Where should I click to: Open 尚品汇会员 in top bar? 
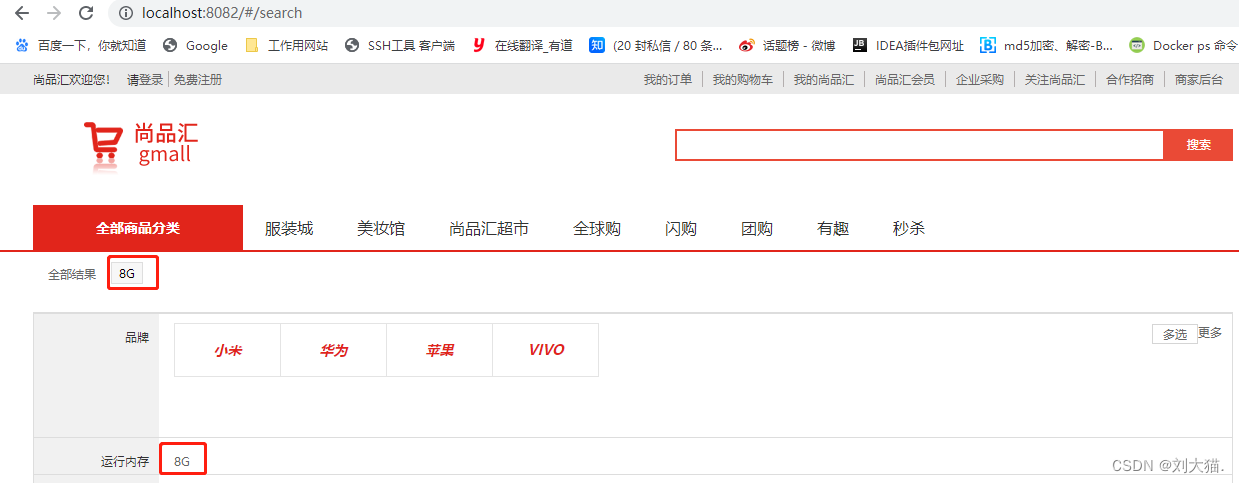point(904,80)
